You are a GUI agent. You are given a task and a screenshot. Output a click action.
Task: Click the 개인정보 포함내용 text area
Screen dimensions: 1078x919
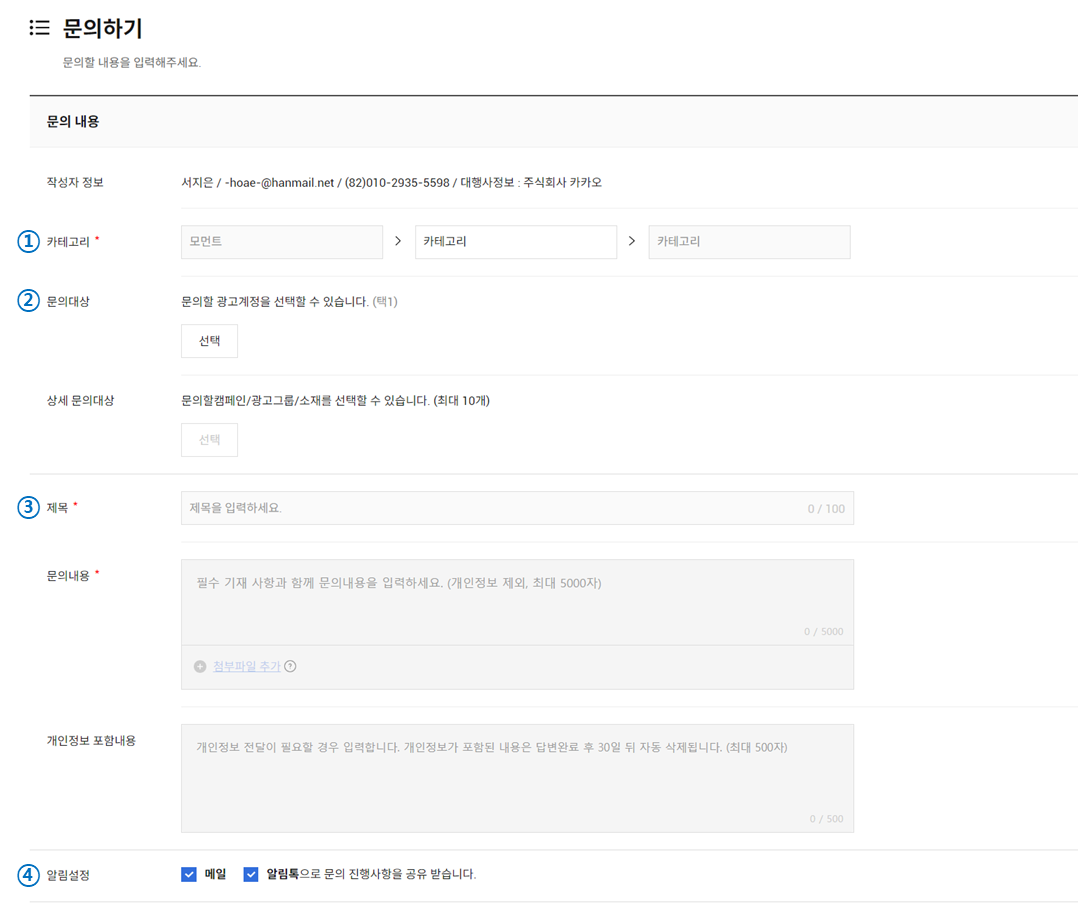[x=517, y=778]
